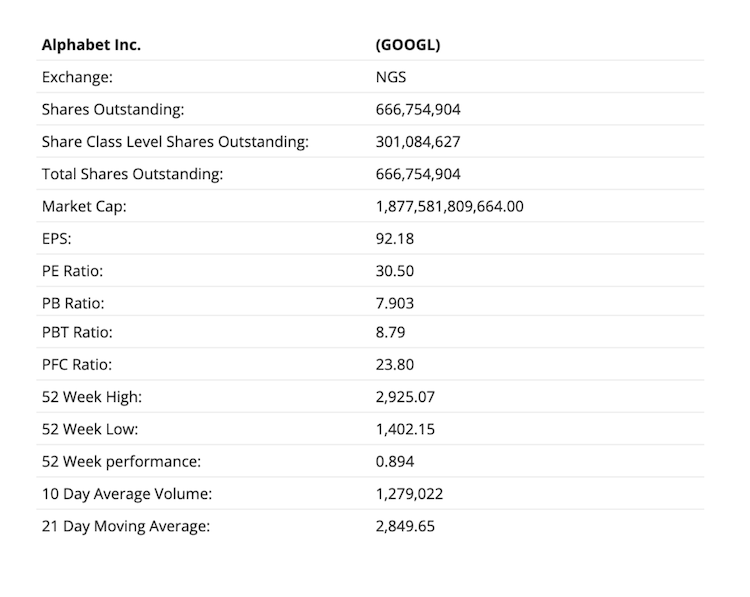750x597 pixels.
Task: Click the EPS value 92.18
Action: (x=394, y=239)
